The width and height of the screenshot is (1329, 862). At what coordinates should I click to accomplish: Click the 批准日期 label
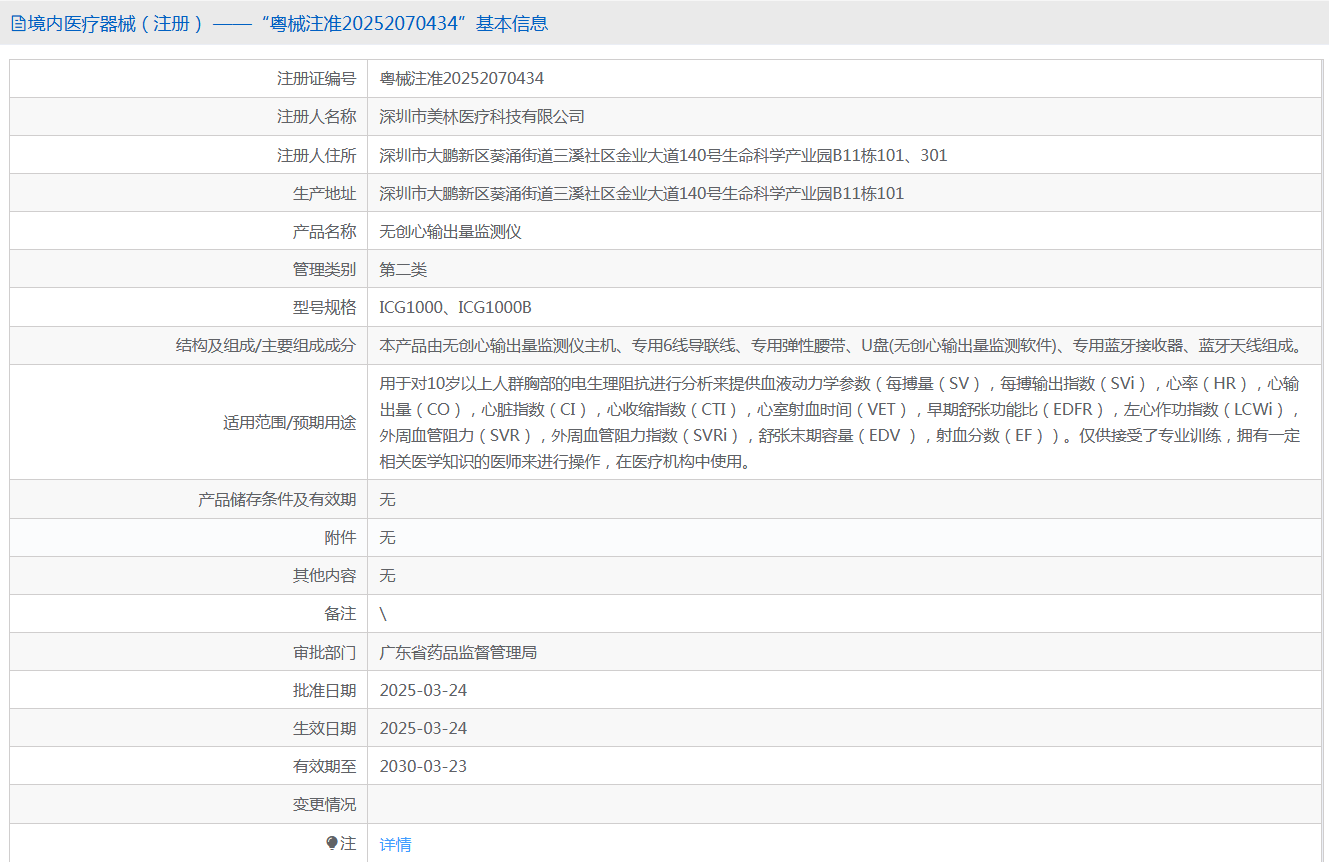(324, 690)
